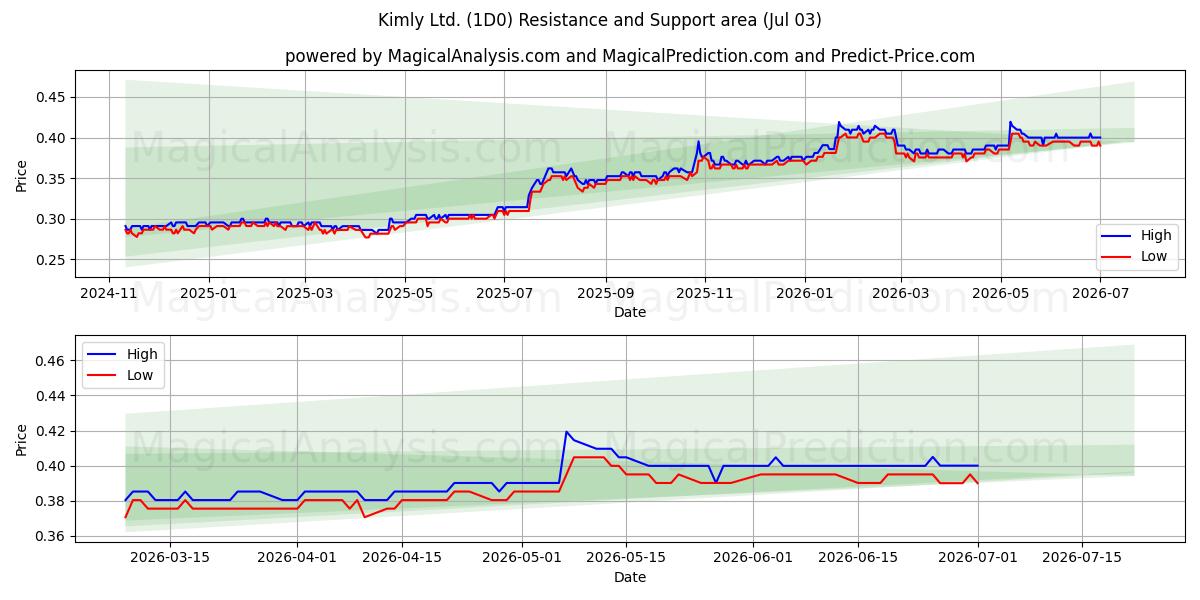Screen dimensions: 1200x600
Task: Click the red Low line swatch in bottom legend
Action: (102, 374)
